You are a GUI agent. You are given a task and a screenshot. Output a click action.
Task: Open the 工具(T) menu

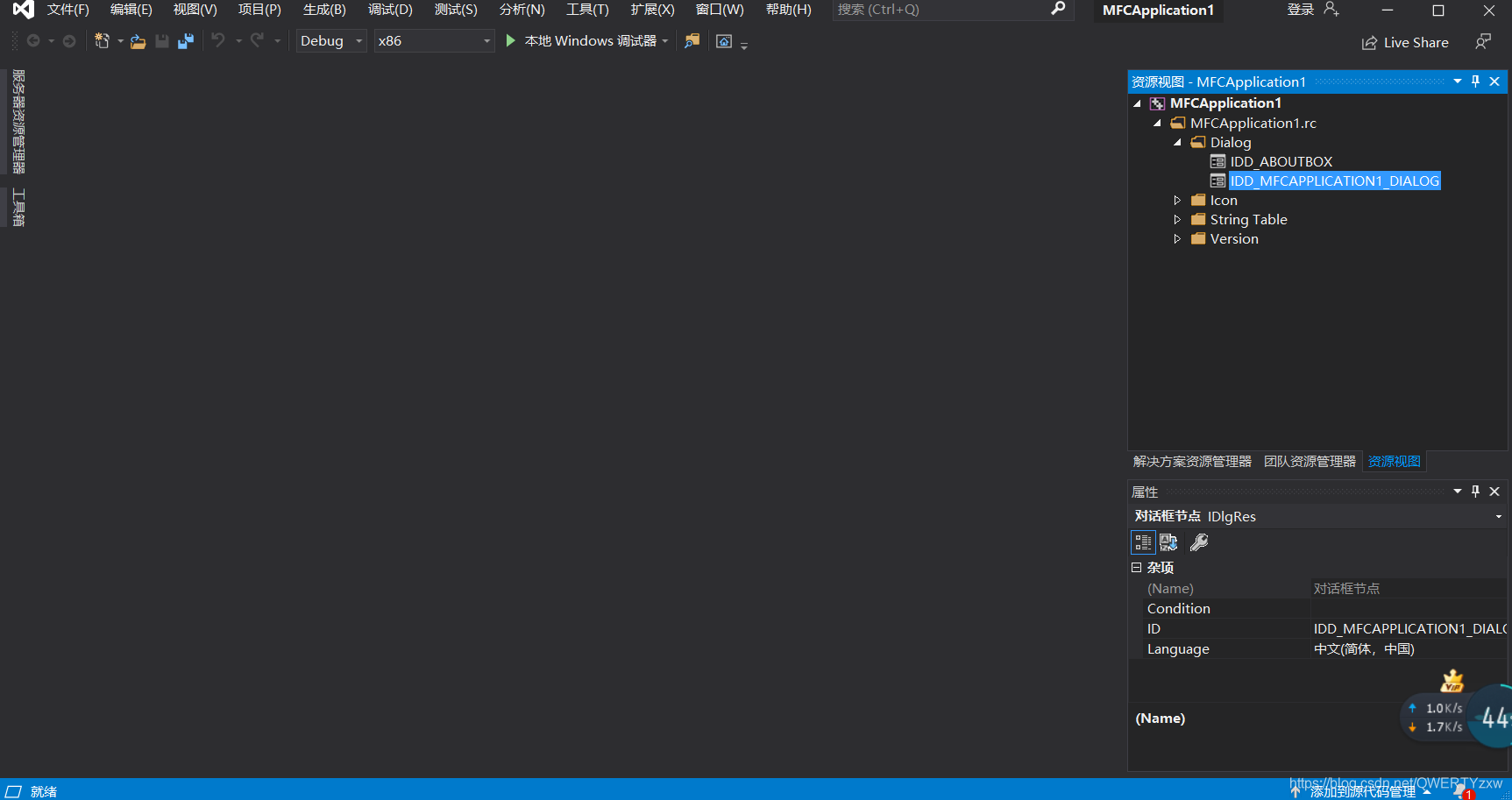tap(587, 10)
